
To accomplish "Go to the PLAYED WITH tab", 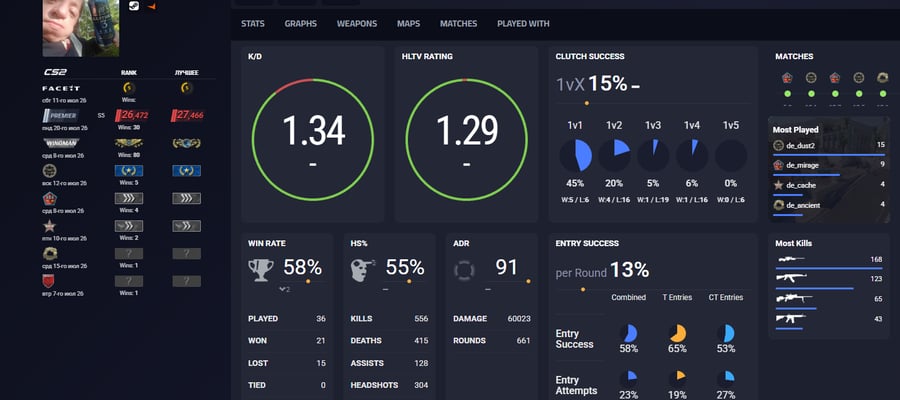I will pyautogui.click(x=523, y=24).
